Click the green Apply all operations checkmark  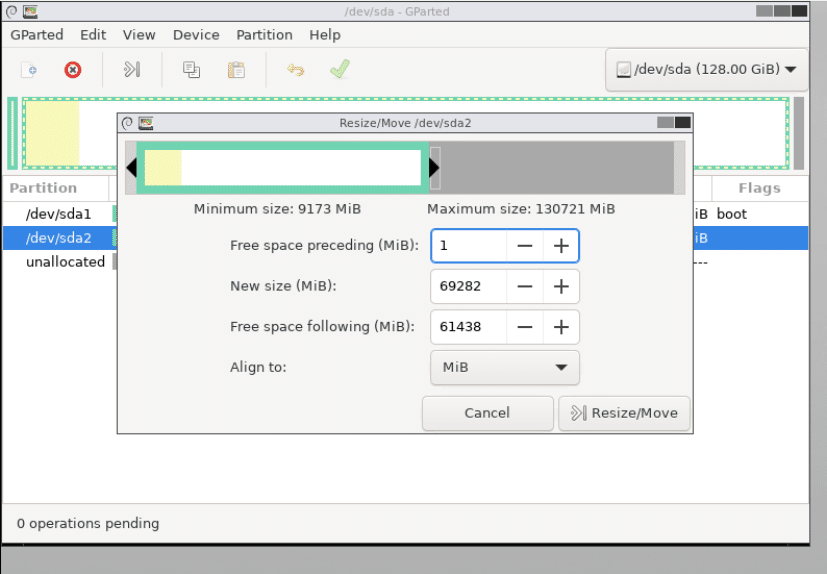coord(340,69)
